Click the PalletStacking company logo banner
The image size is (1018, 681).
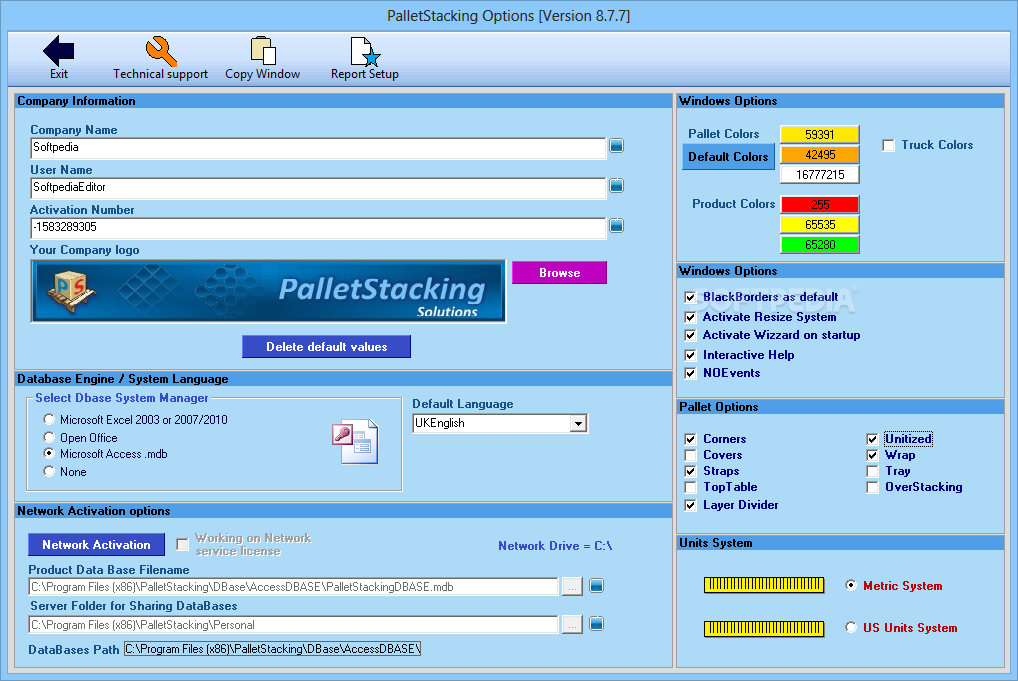(x=268, y=291)
